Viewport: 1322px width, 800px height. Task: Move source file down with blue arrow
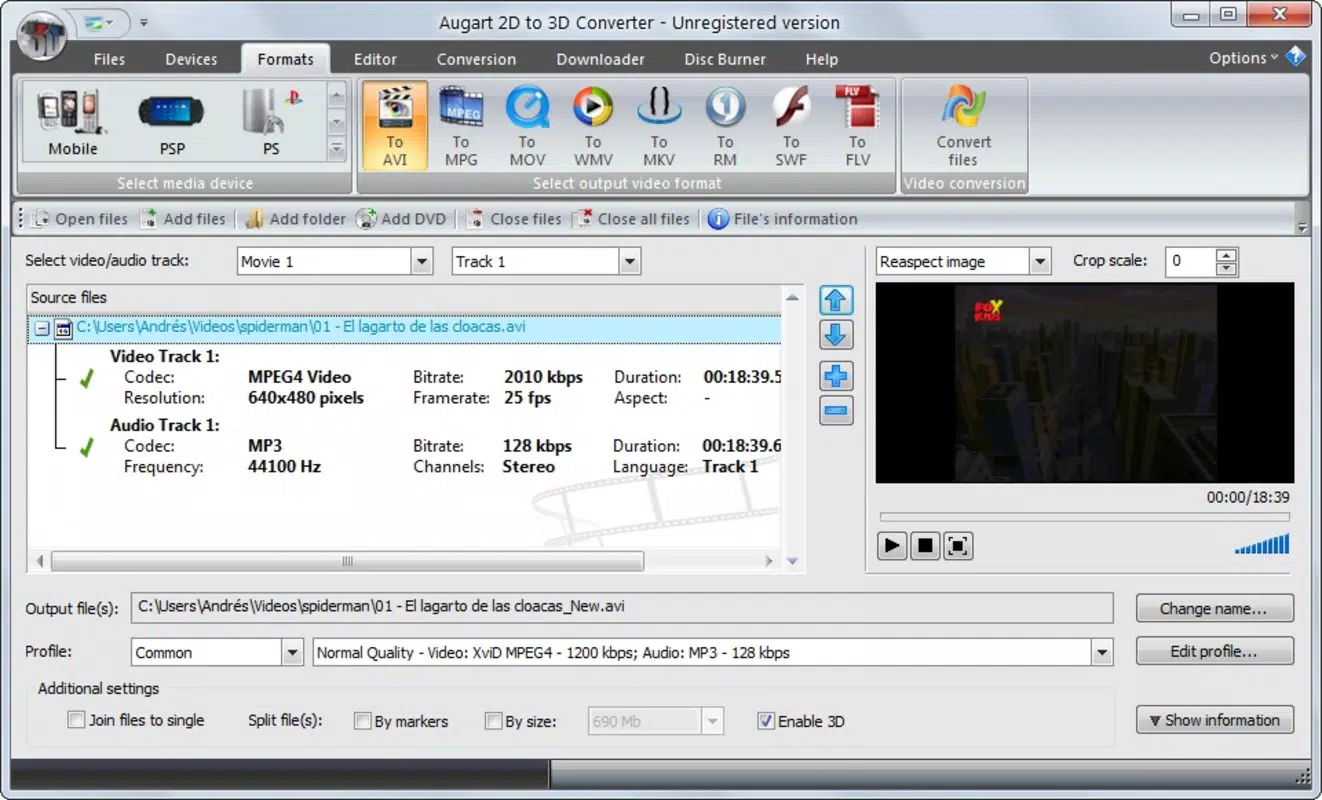coord(836,334)
